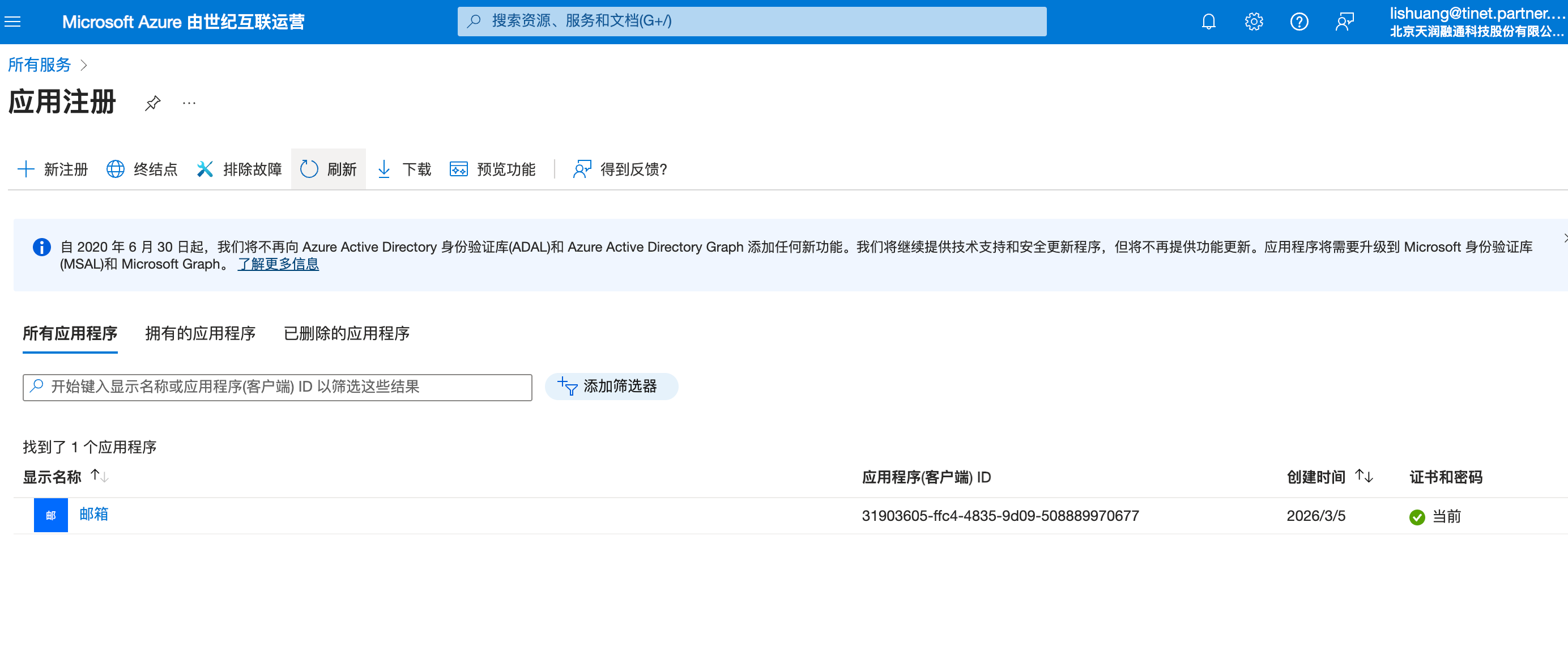Open 预览功能 preview features
Image resolution: width=1568 pixels, height=662 pixels.
(492, 169)
